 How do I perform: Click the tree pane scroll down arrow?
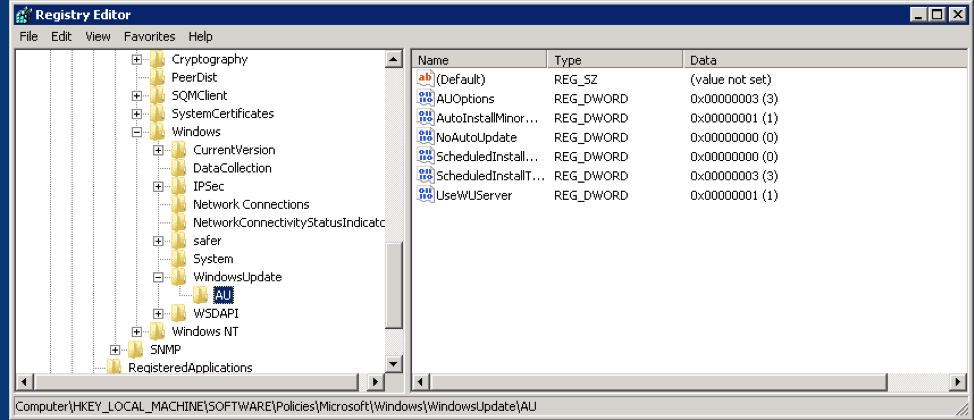(394, 363)
